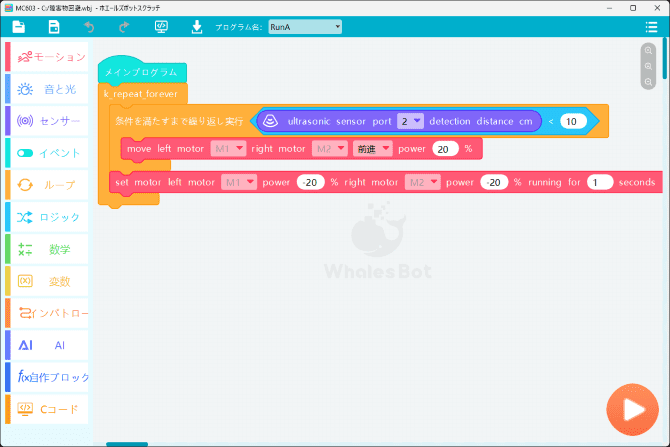This screenshot has width=670, height=447.
Task: Undo the last action
Action: 89,27
